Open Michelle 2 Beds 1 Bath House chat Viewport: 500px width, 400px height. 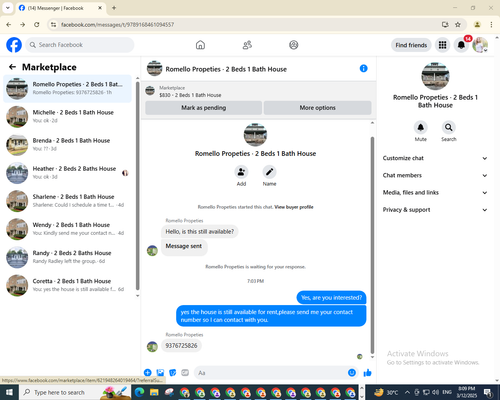(67, 116)
